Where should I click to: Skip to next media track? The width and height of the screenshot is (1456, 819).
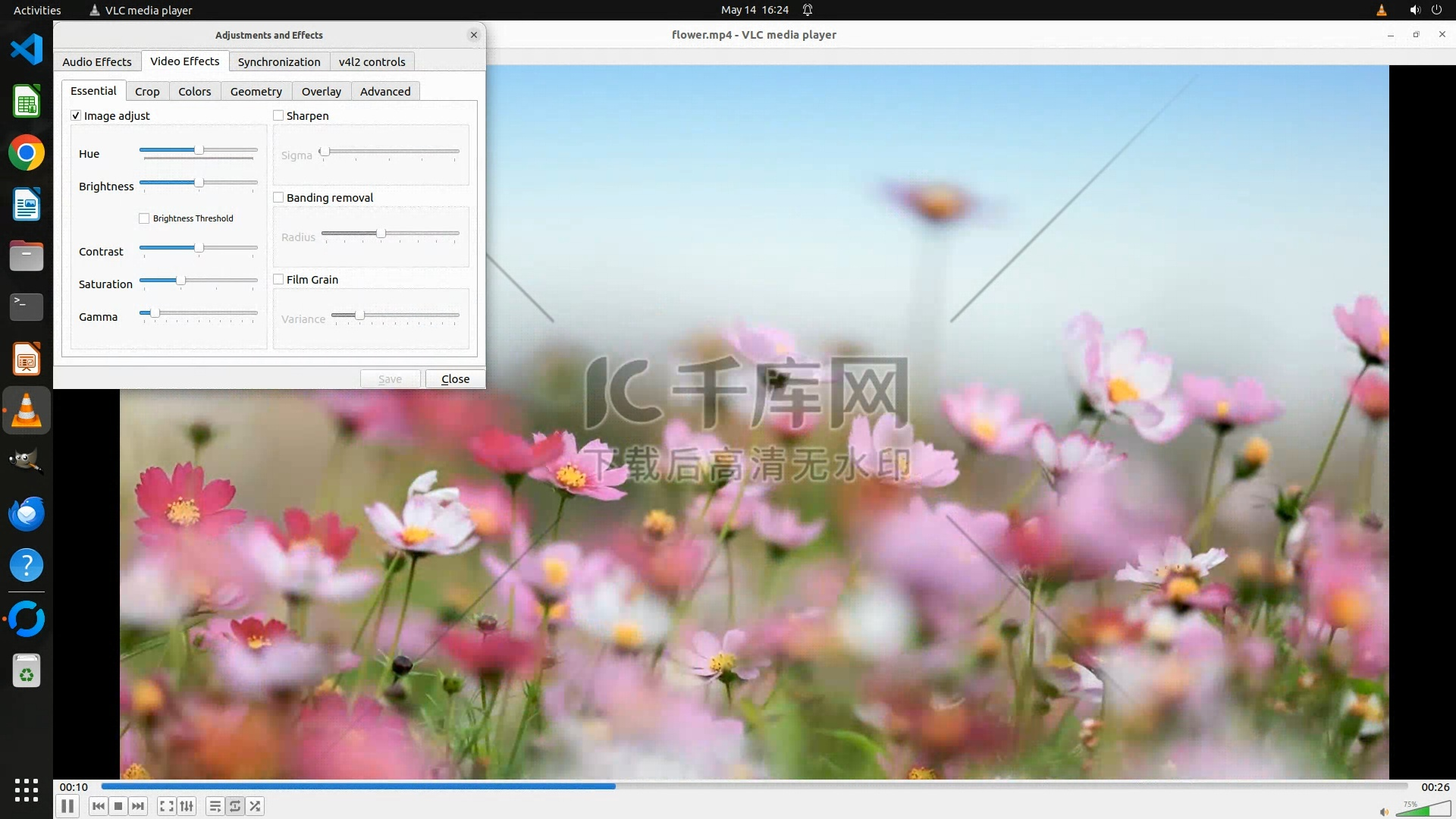(x=138, y=806)
